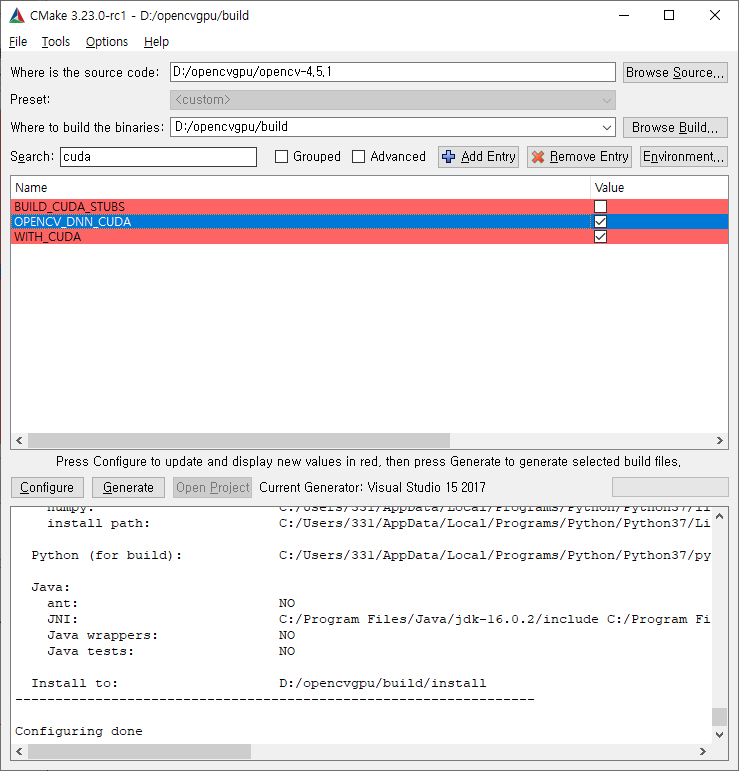Click Browse Source button
Screen dimensions: 739x771
pos(675,72)
